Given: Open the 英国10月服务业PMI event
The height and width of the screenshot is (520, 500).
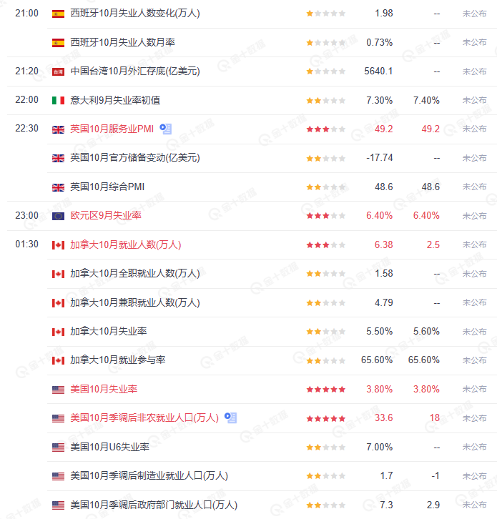Looking at the screenshot, I should (x=112, y=129).
